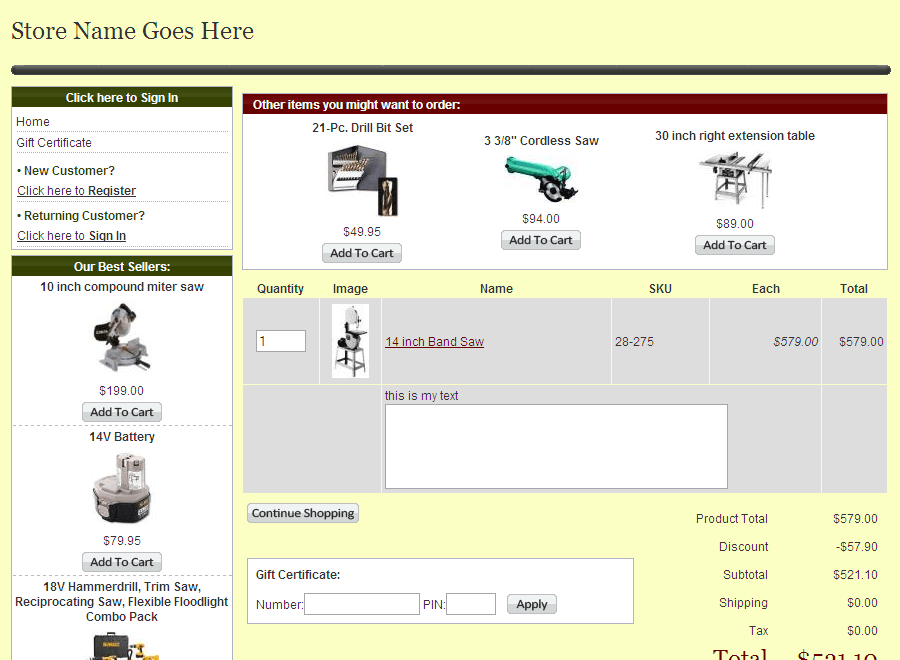
Task: Click inside the 'this is my text' textarea
Action: 556,446
